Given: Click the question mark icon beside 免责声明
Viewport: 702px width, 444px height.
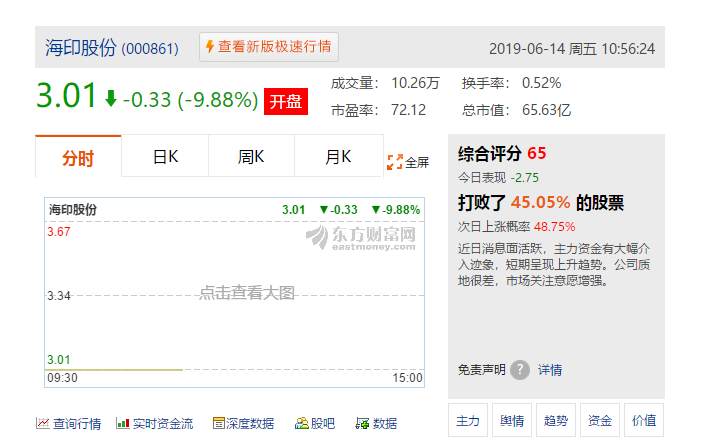Looking at the screenshot, I should pos(520,370).
